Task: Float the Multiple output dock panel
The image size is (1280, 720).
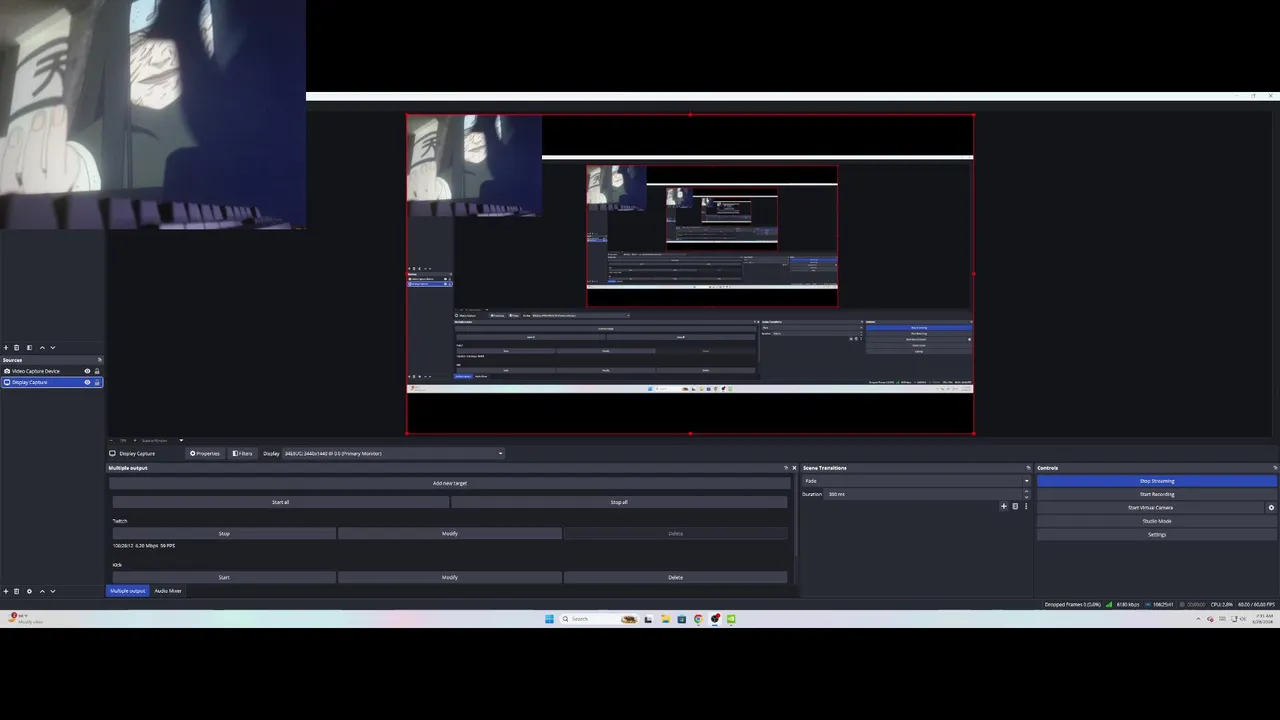Action: (786, 468)
